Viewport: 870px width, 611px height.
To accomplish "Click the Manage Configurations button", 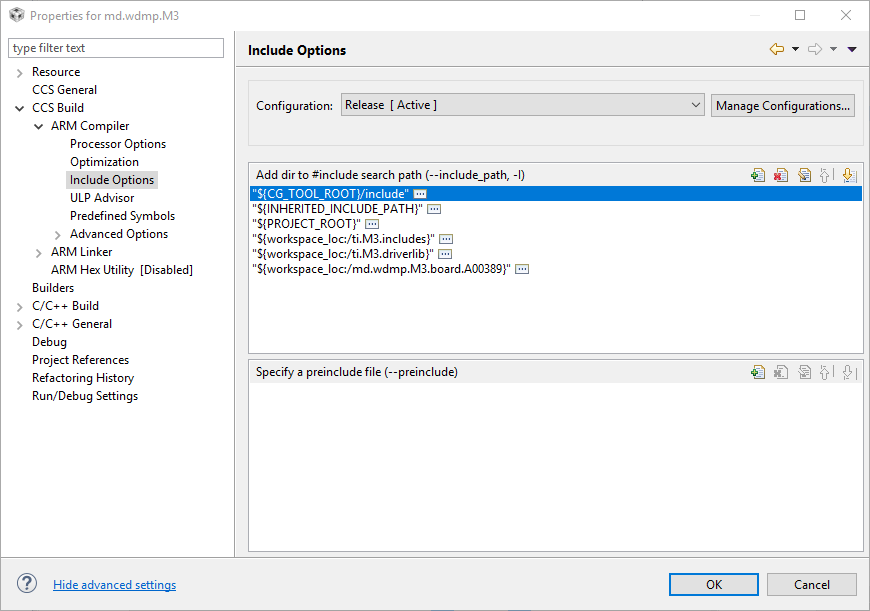I will coord(783,105).
